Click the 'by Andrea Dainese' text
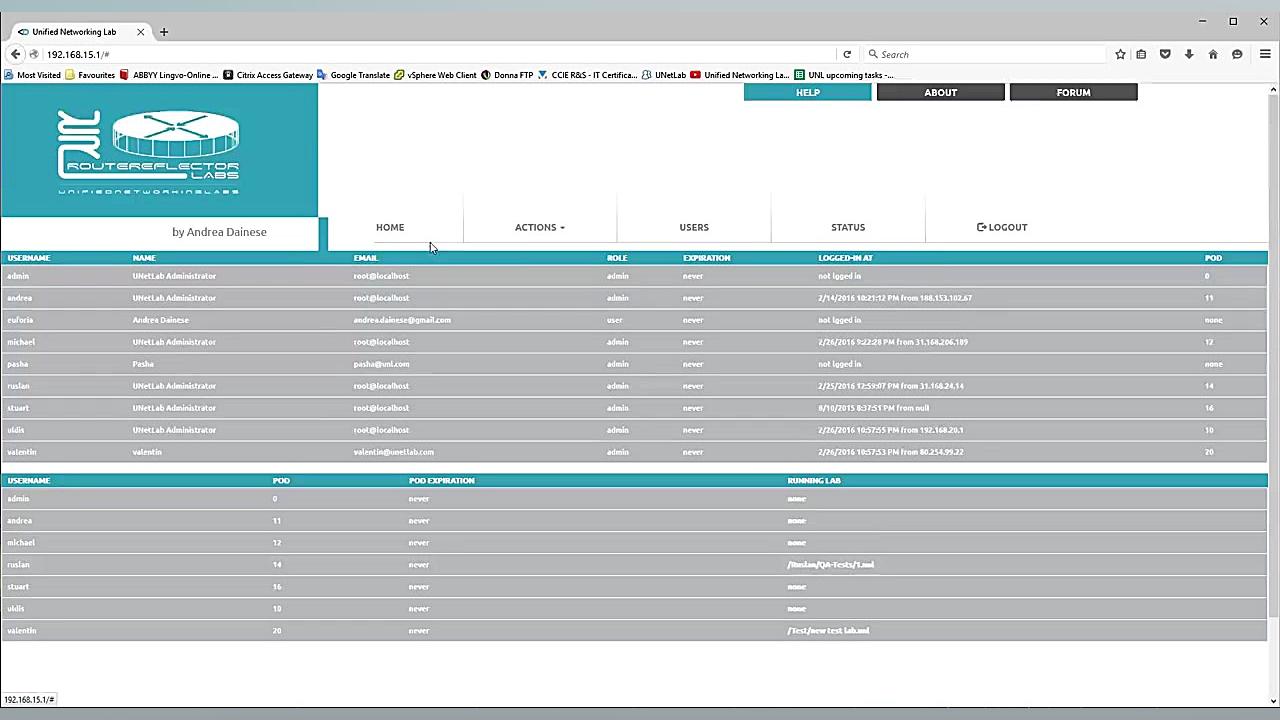This screenshot has width=1280, height=720. (x=219, y=232)
